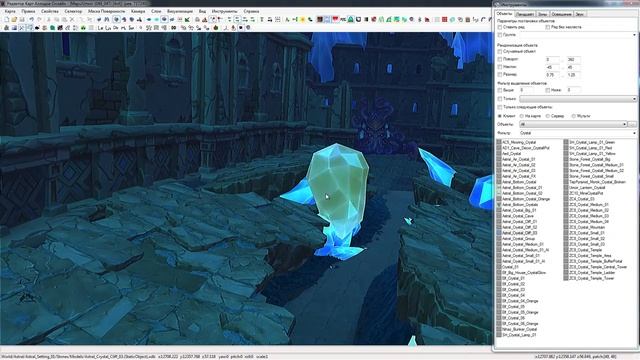Image resolution: width=640 pixels, height=360 pixels.
Task: Open the 'Камера' menu
Action: pyautogui.click(x=138, y=11)
